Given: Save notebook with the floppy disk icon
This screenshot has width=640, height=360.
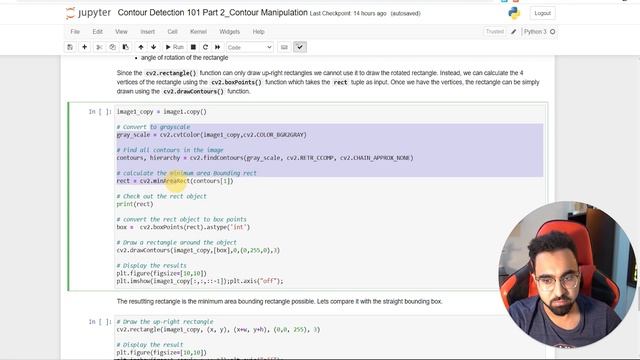Looking at the screenshot, I should pos(70,47).
